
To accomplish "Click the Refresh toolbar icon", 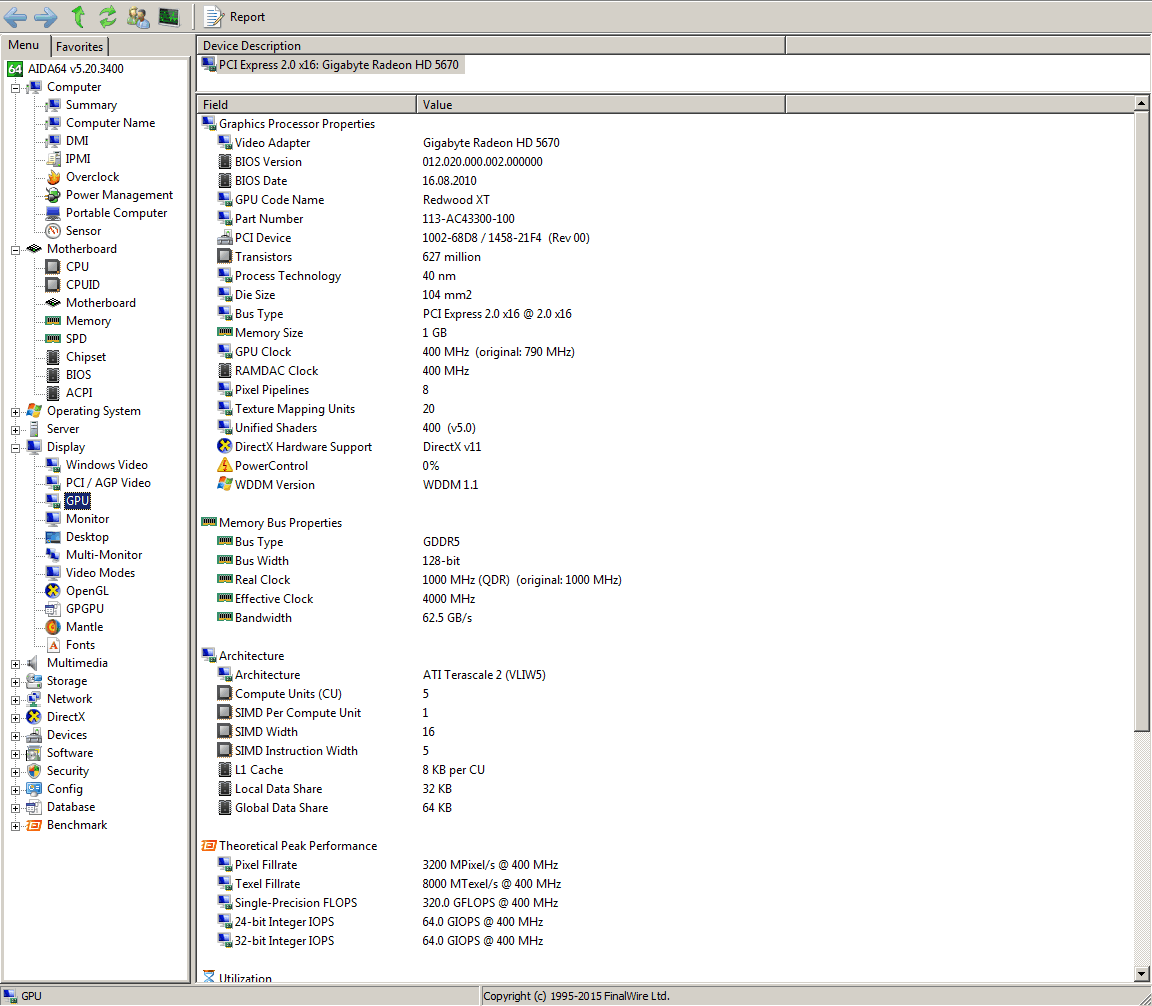I will [x=107, y=16].
